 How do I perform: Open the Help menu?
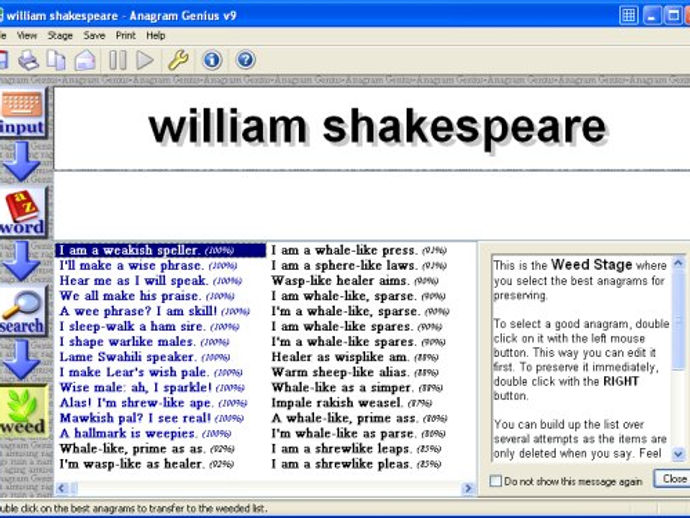click(156, 36)
